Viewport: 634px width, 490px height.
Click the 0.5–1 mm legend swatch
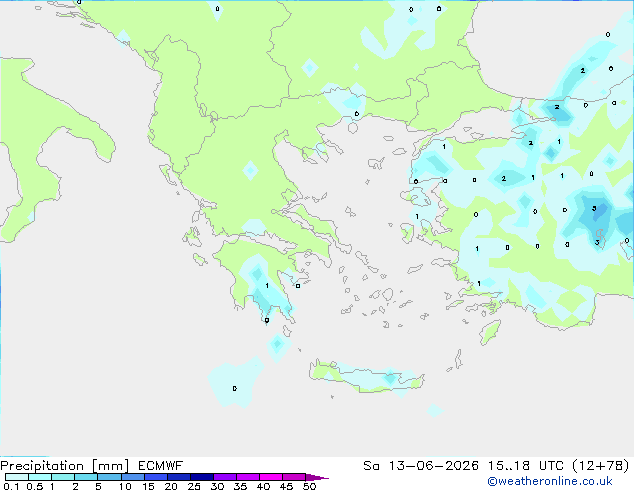tap(40, 477)
